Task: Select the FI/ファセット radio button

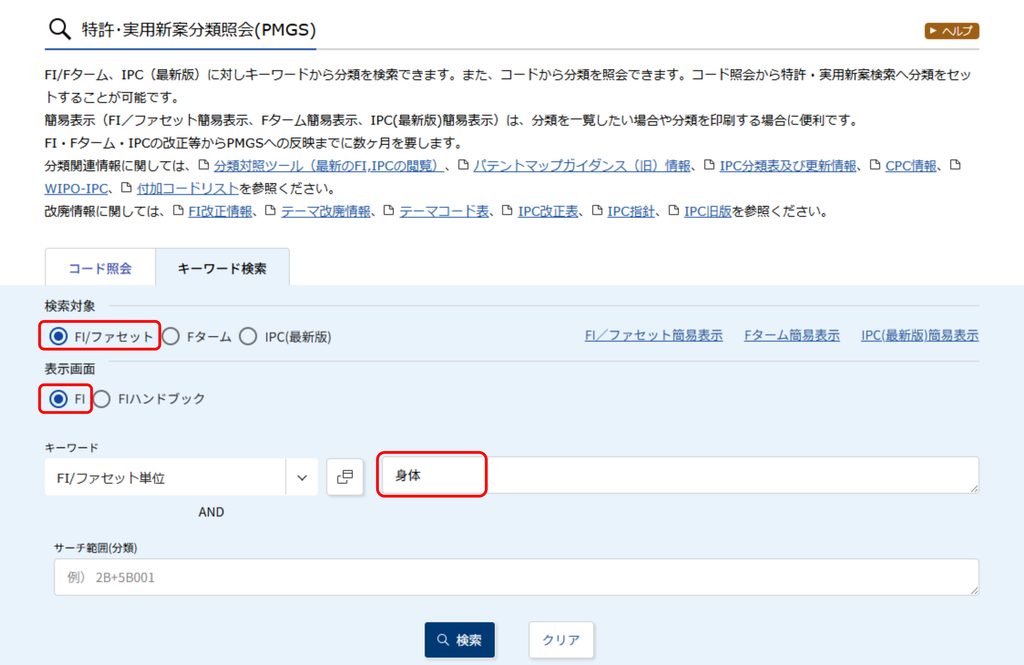Action: (58, 336)
